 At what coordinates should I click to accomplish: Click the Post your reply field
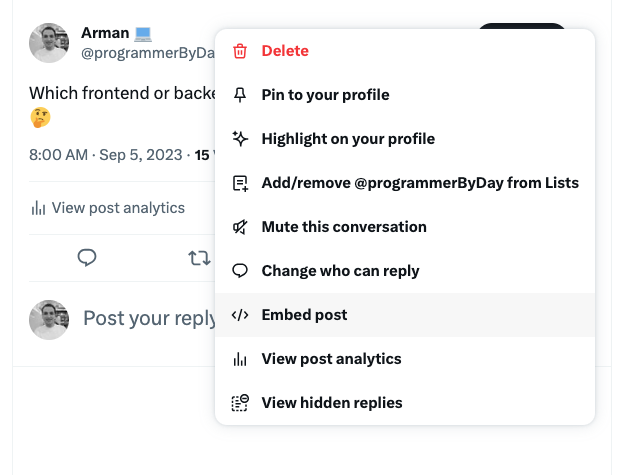[150, 318]
